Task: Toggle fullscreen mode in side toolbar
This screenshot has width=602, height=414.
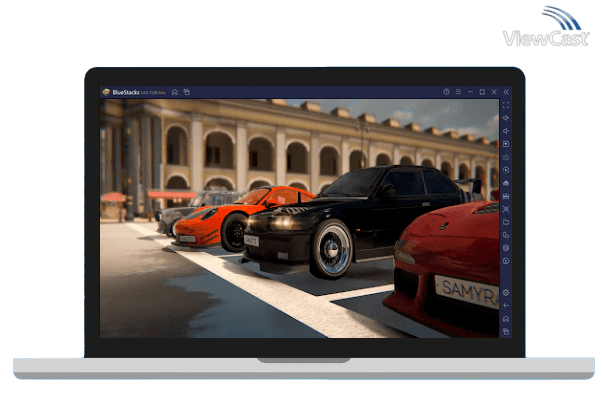Action: pyautogui.click(x=506, y=105)
